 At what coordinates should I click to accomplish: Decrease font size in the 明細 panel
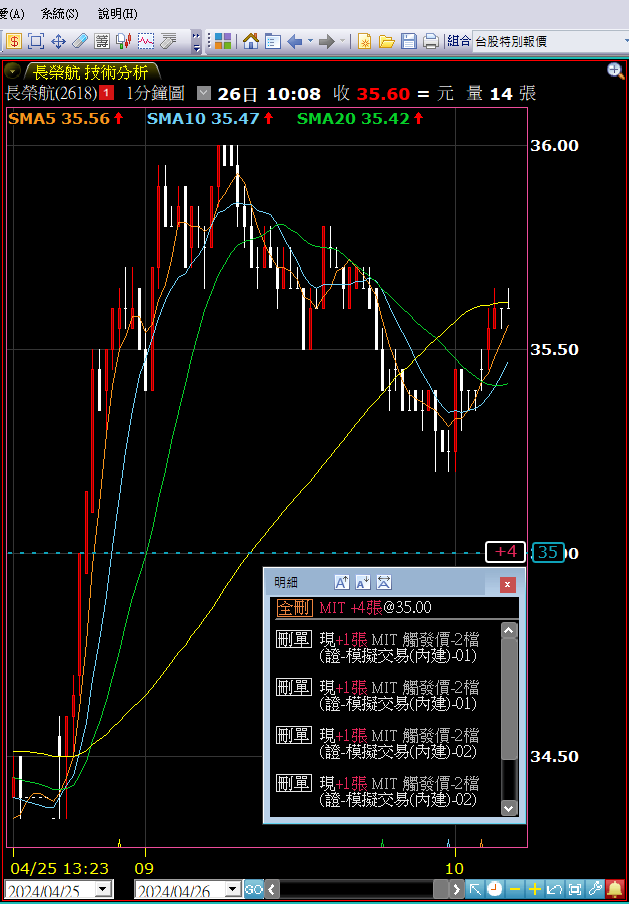362,583
